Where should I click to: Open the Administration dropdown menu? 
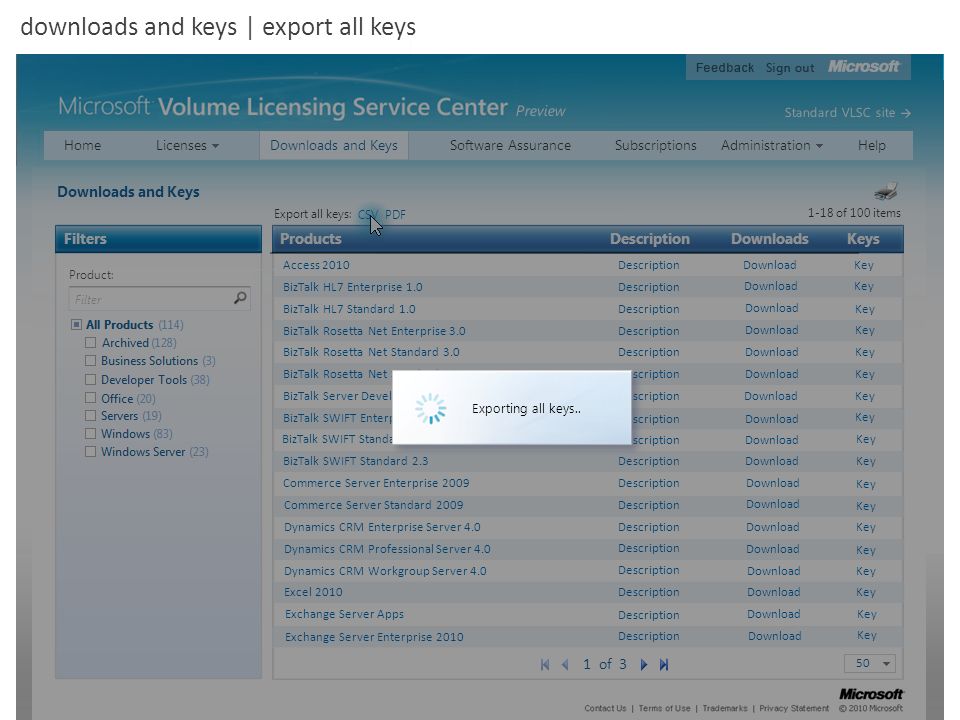click(771, 145)
